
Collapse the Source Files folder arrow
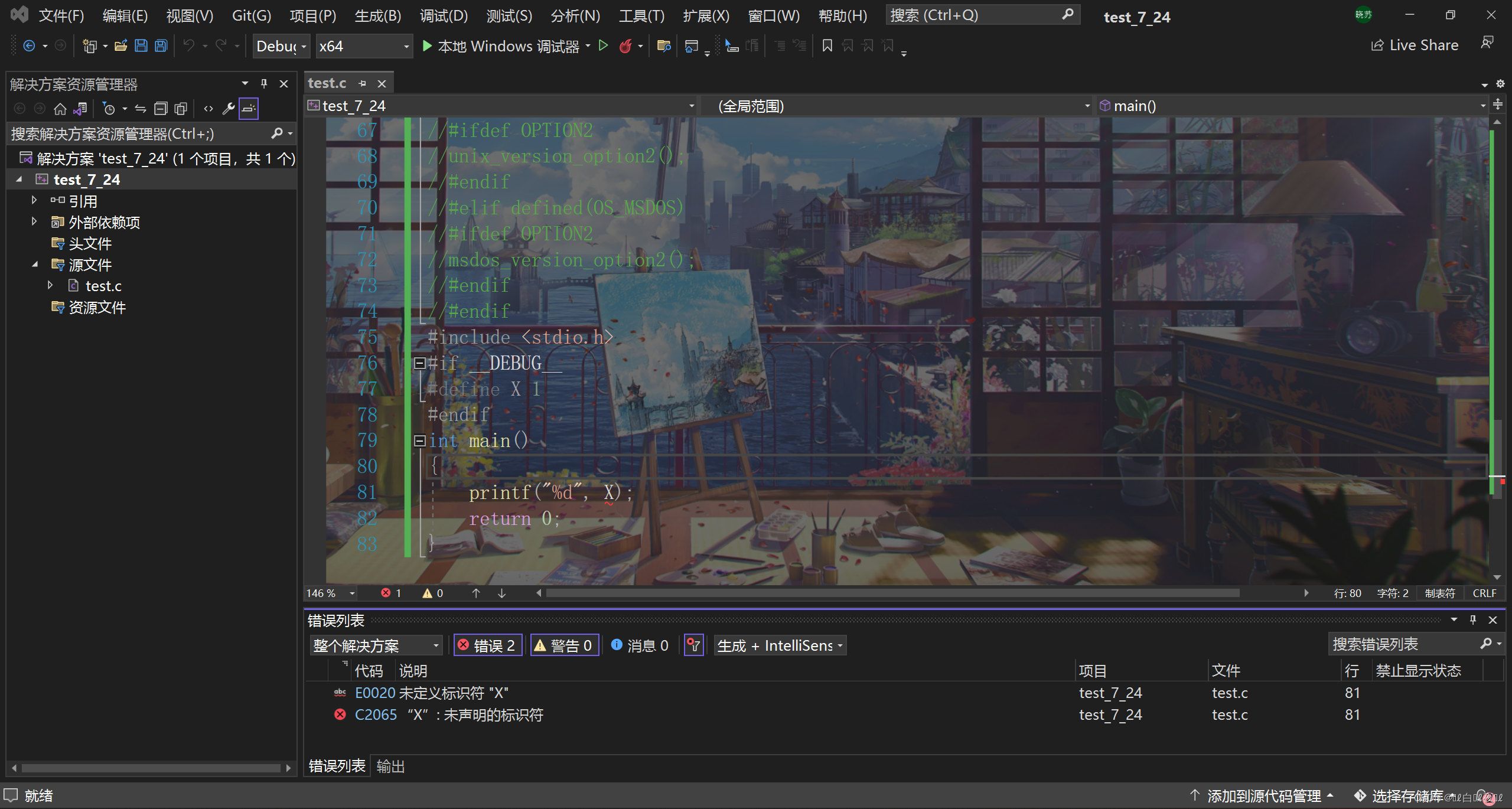point(35,264)
